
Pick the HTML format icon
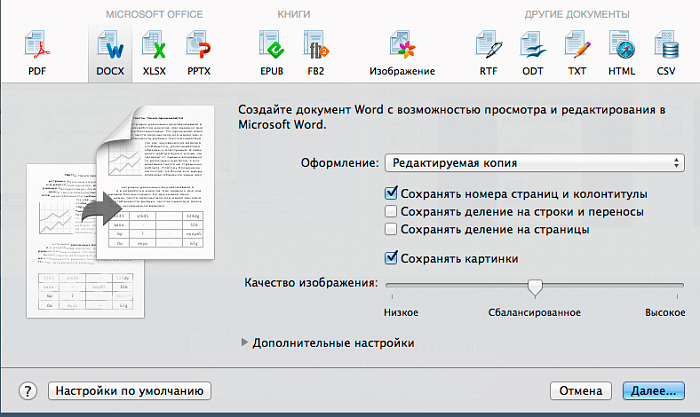click(x=621, y=53)
